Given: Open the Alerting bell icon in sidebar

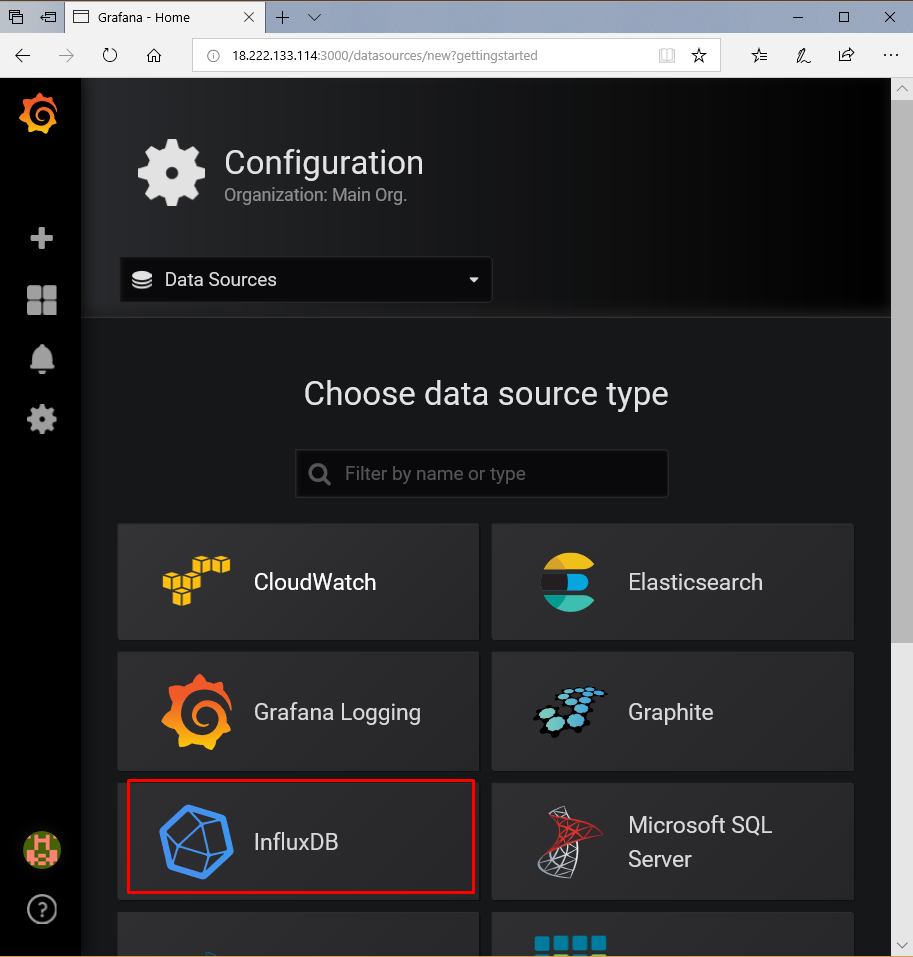Looking at the screenshot, I should point(42,359).
